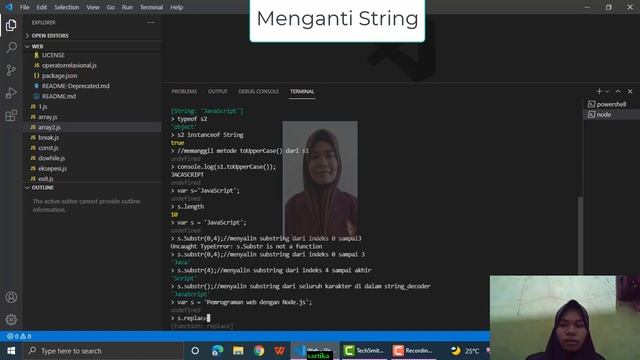640x360 pixels.
Task: Open the File menu
Action: point(24,7)
